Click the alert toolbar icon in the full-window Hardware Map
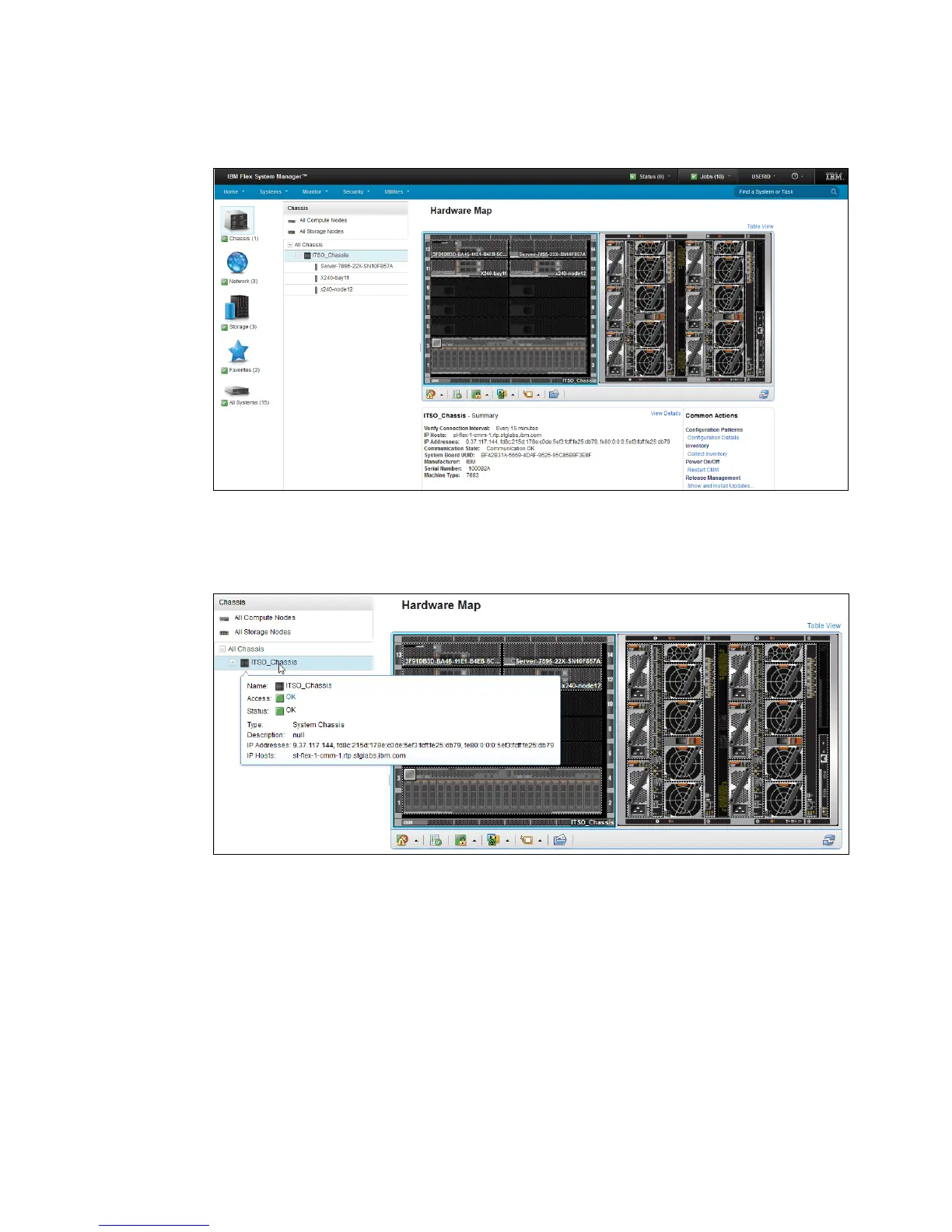This screenshot has width=952, height=1232. [431, 394]
